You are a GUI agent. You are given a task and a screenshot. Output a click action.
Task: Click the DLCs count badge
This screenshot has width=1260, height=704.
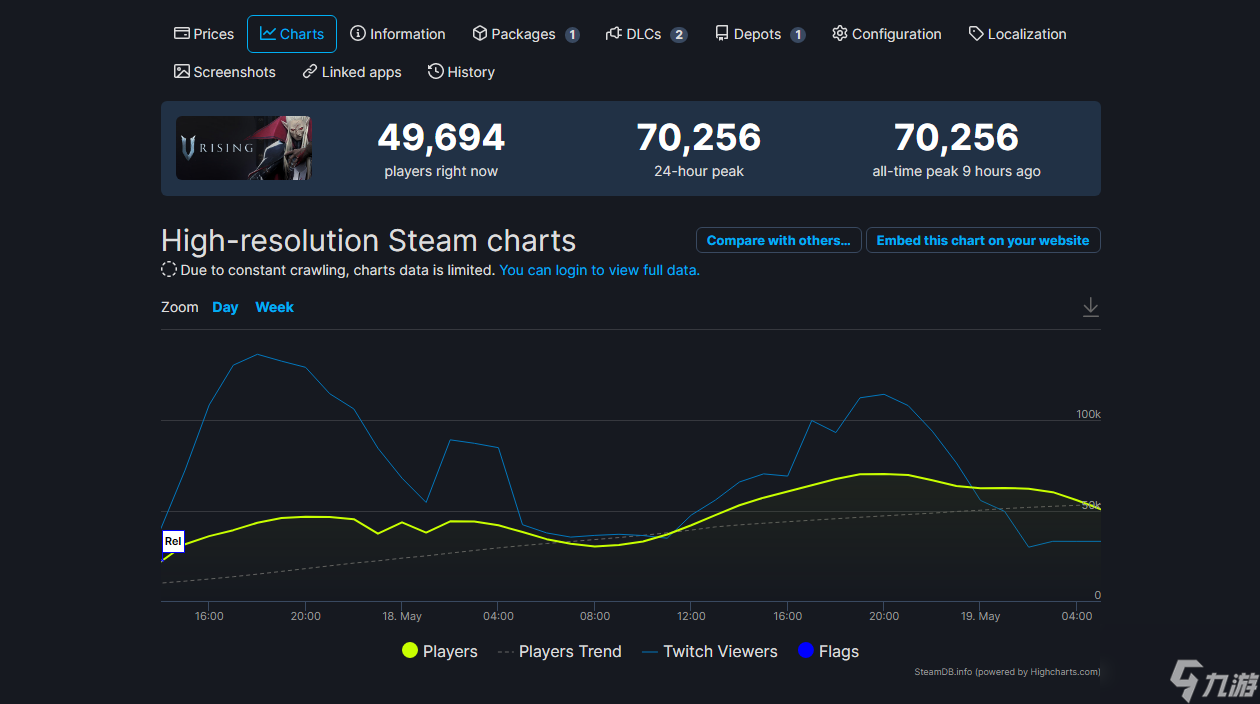(x=679, y=35)
